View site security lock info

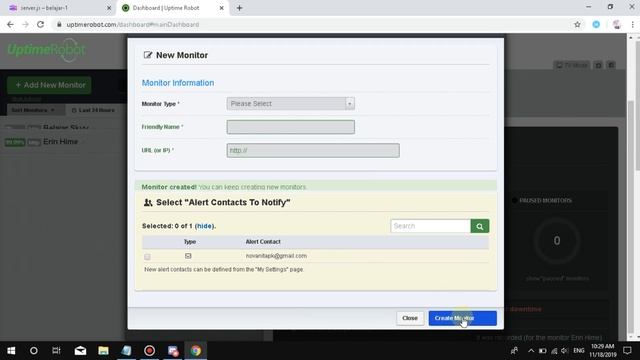coord(59,24)
